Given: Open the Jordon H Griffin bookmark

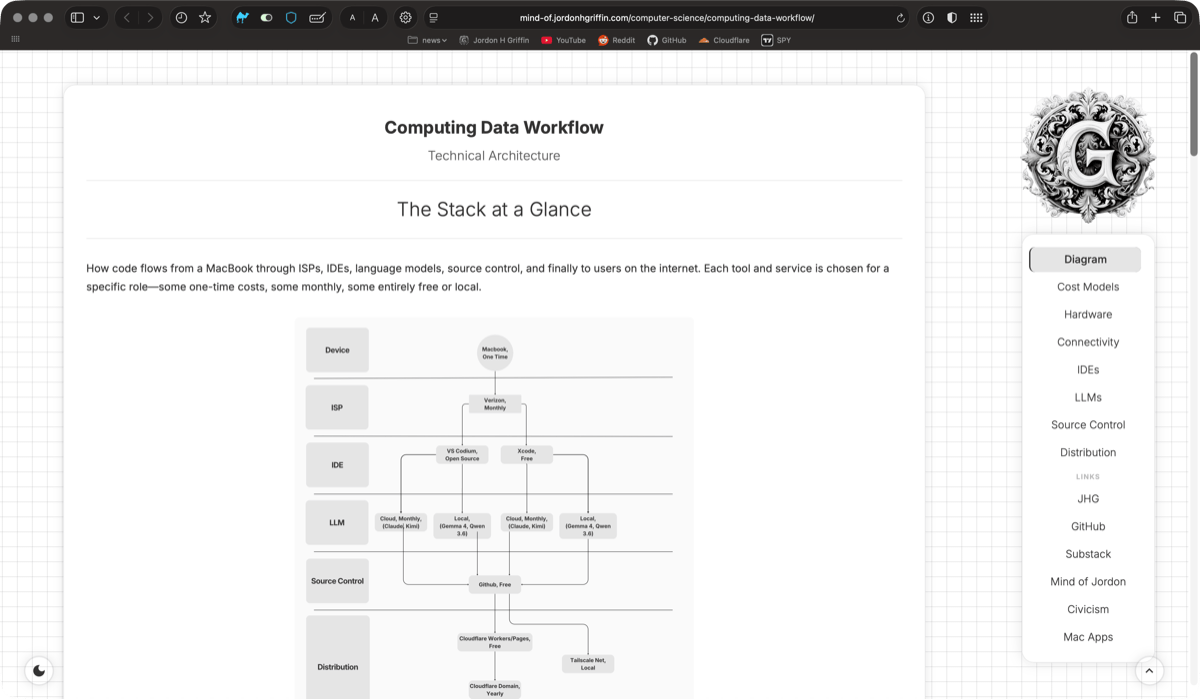Looking at the screenshot, I should 494,40.
